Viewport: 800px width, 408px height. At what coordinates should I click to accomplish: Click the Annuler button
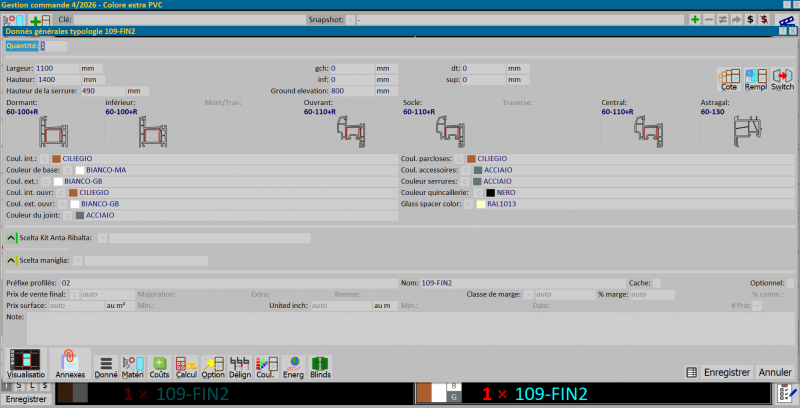point(775,372)
